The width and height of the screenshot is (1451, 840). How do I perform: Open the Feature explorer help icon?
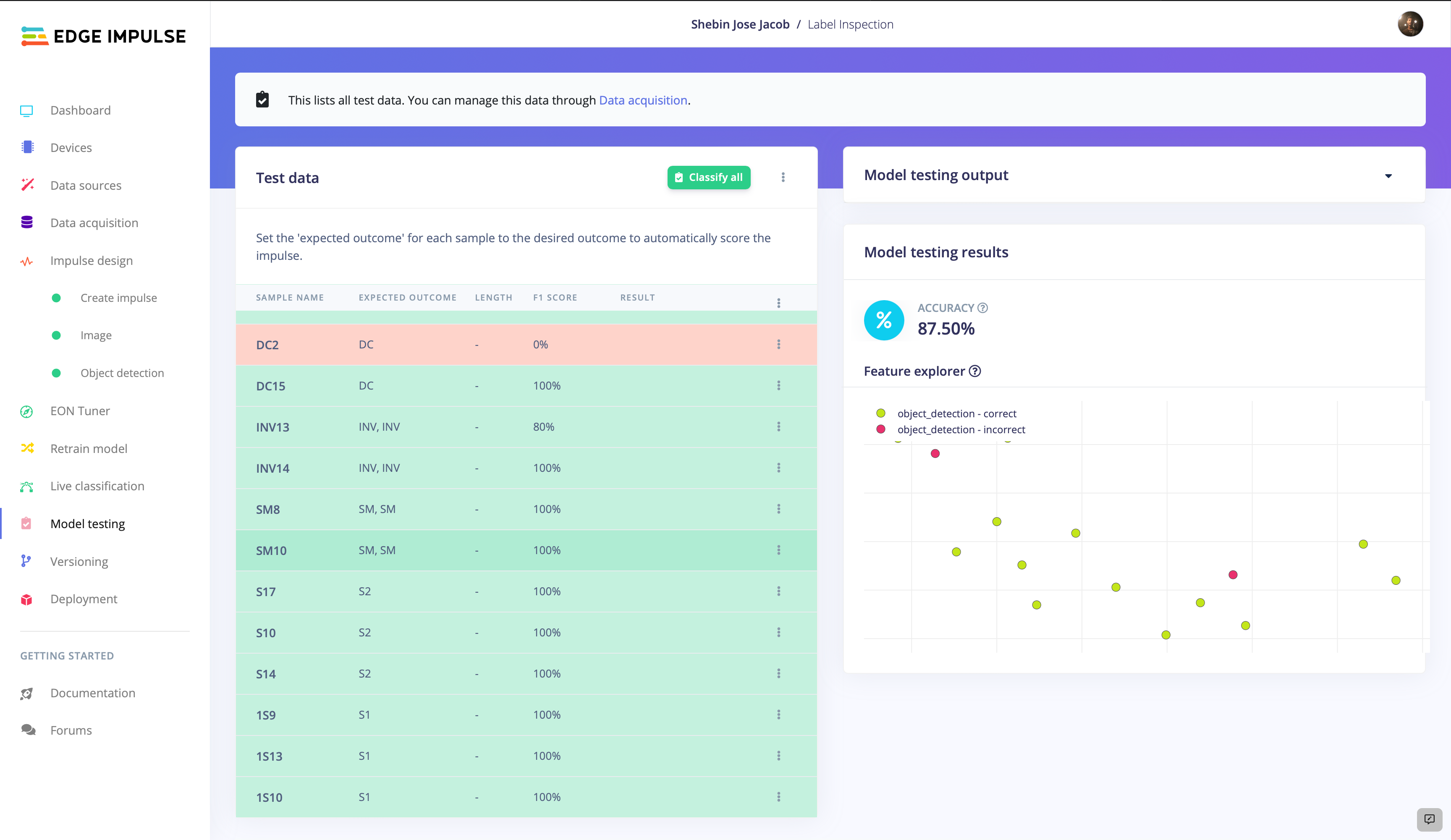tap(975, 372)
